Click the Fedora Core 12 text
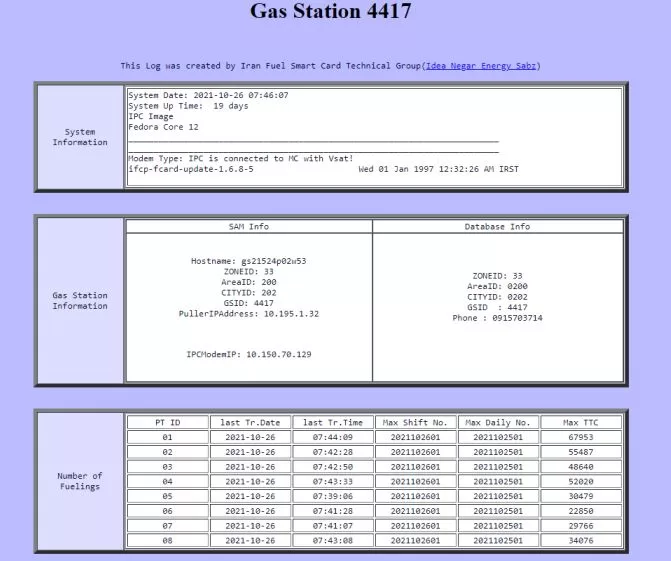Image resolution: width=671 pixels, height=561 pixels. click(x=163, y=127)
